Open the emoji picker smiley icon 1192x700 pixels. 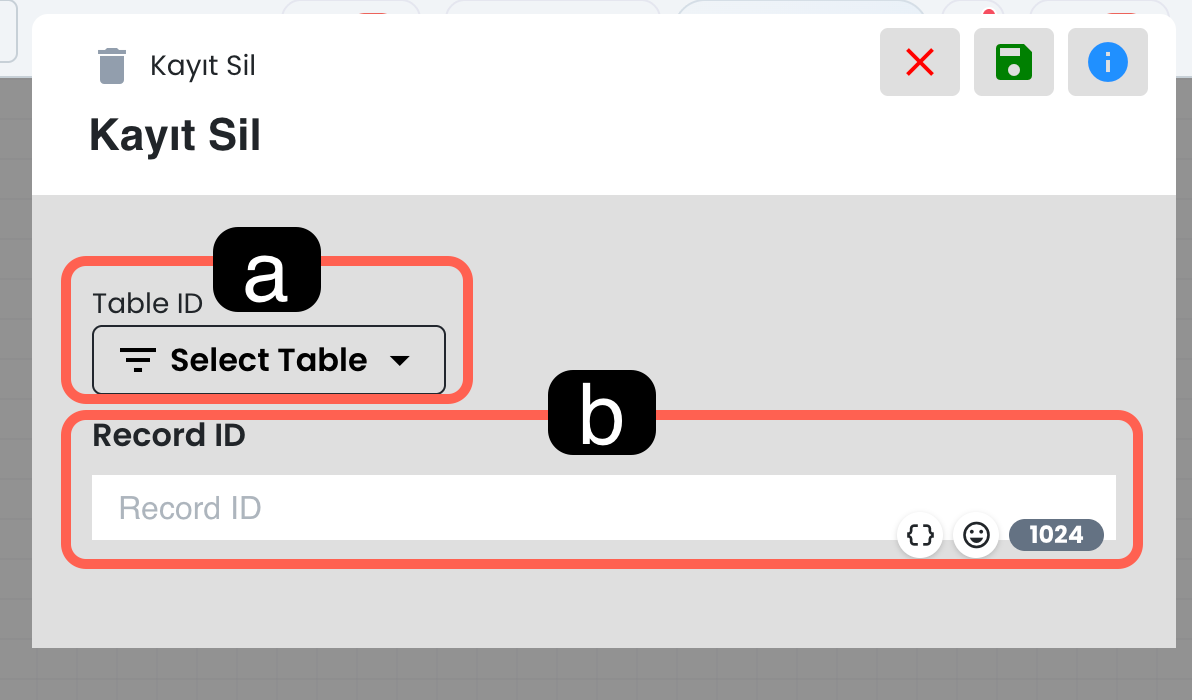tap(976, 535)
